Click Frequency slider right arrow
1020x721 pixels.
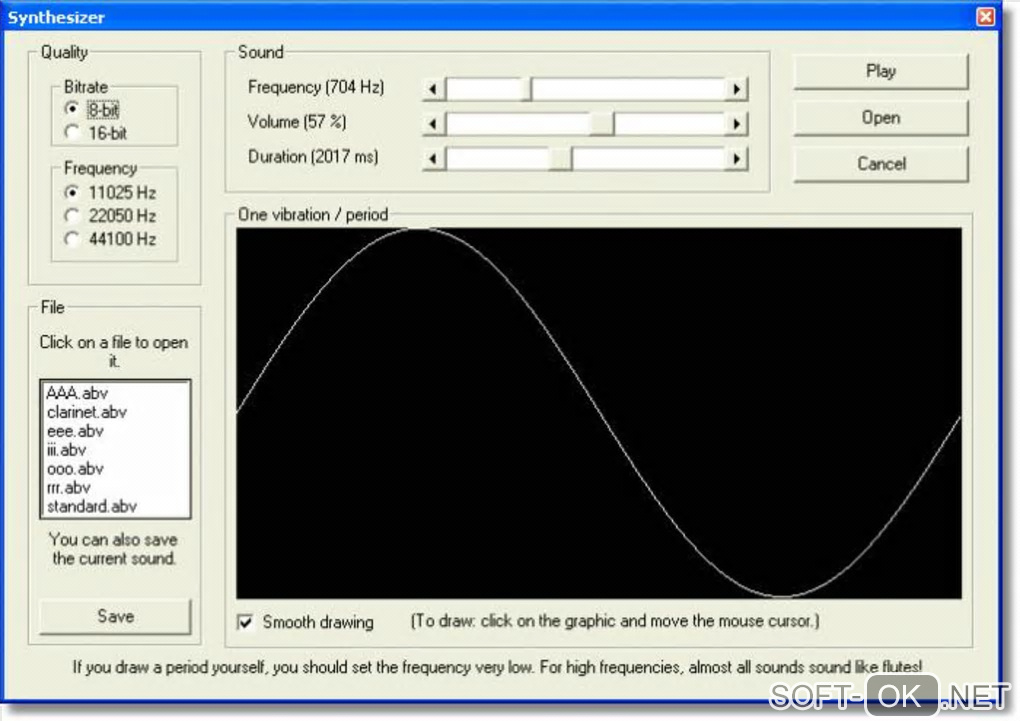[x=736, y=88]
